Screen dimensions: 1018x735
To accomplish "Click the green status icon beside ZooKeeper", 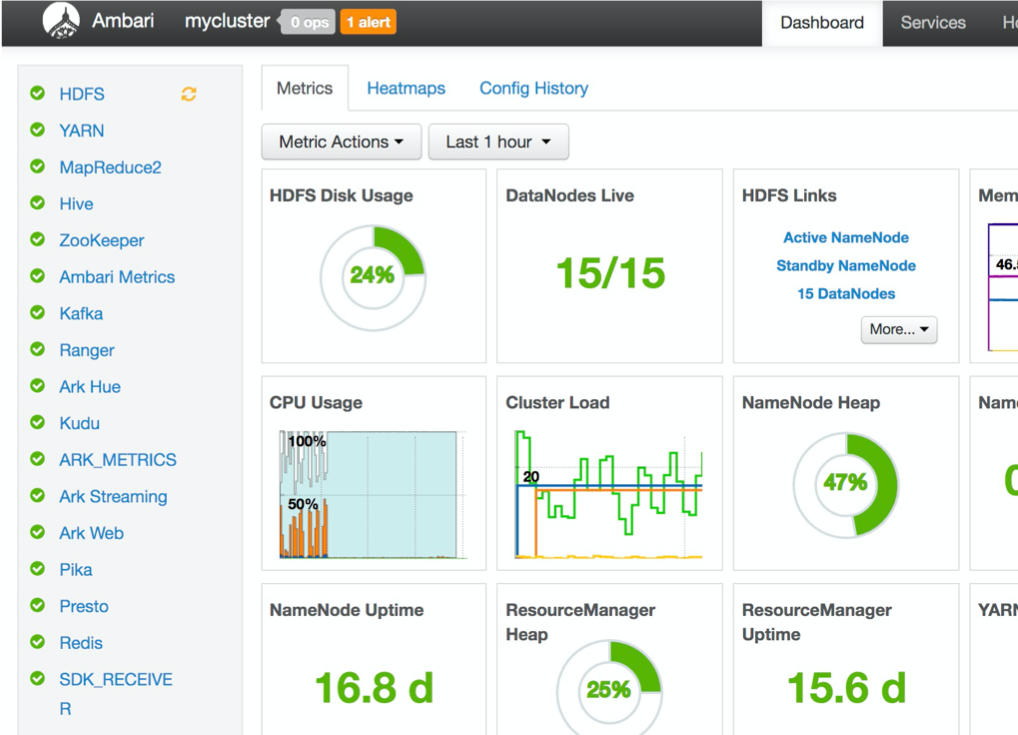I will 38,240.
